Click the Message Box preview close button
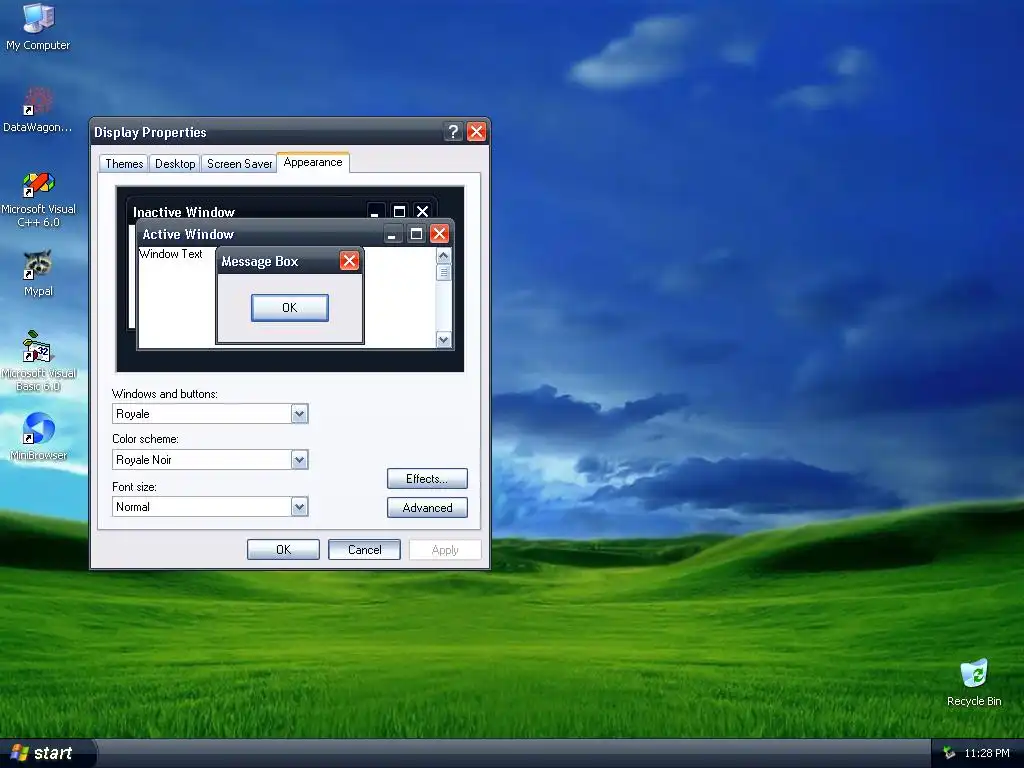The image size is (1024, 768). pos(349,261)
